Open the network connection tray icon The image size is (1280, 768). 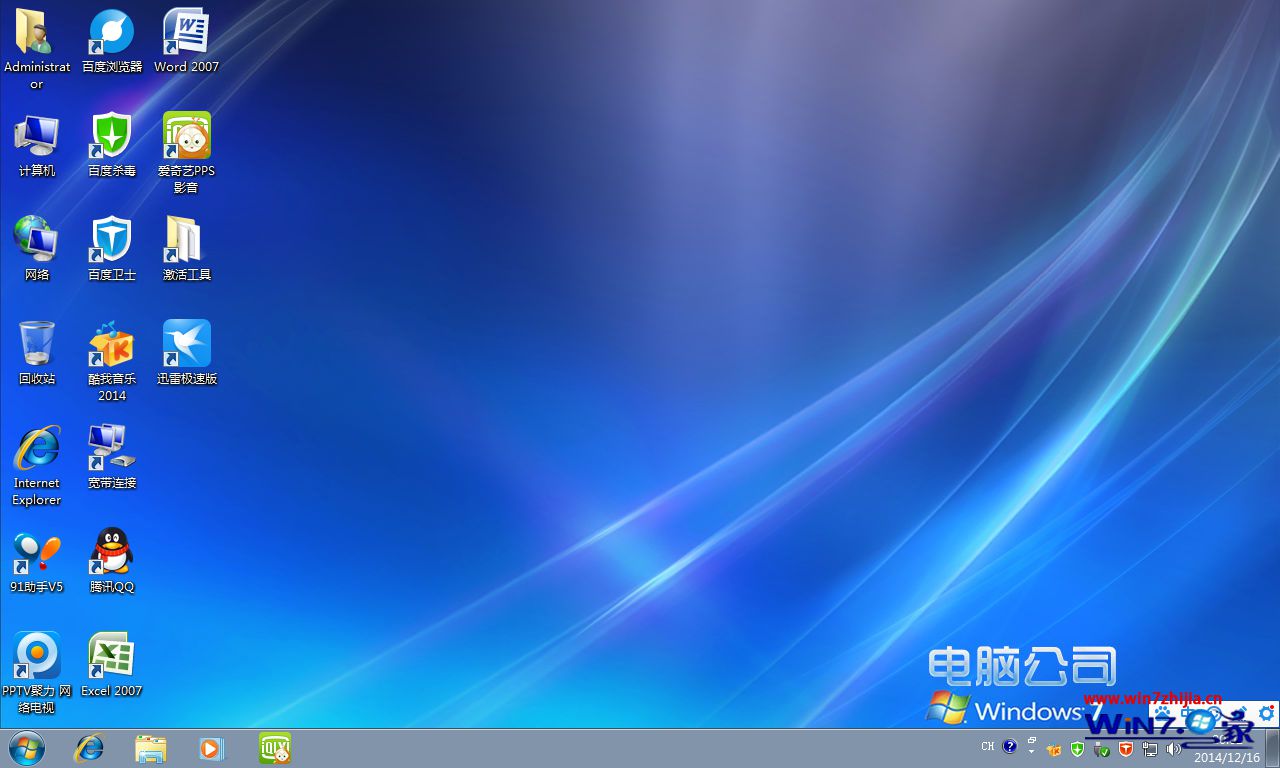(x=1150, y=748)
